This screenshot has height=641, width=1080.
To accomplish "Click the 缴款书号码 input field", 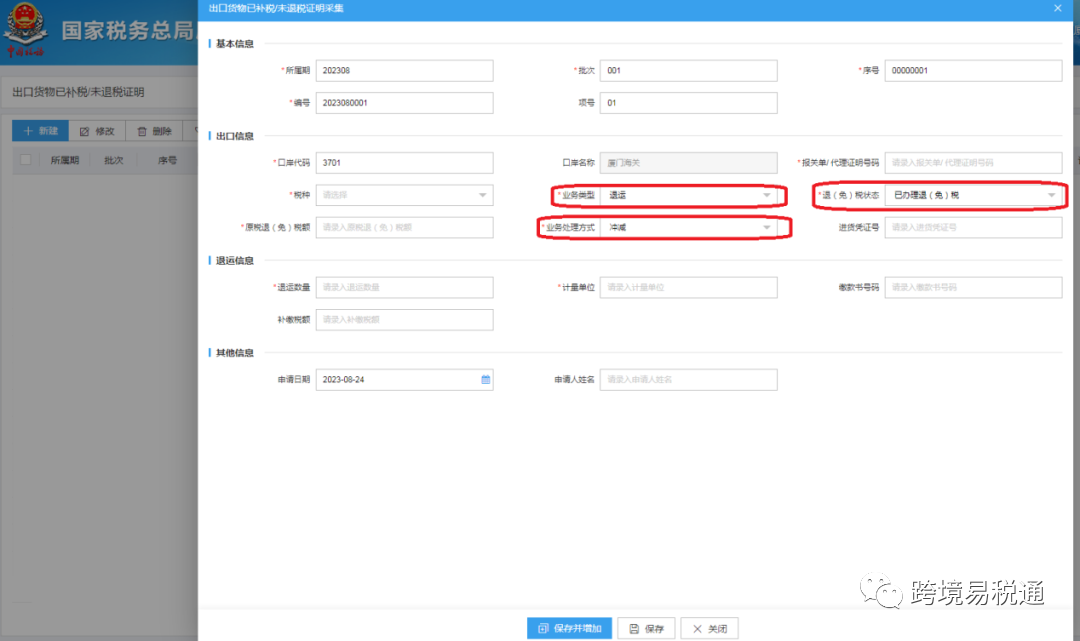I will [x=973, y=287].
